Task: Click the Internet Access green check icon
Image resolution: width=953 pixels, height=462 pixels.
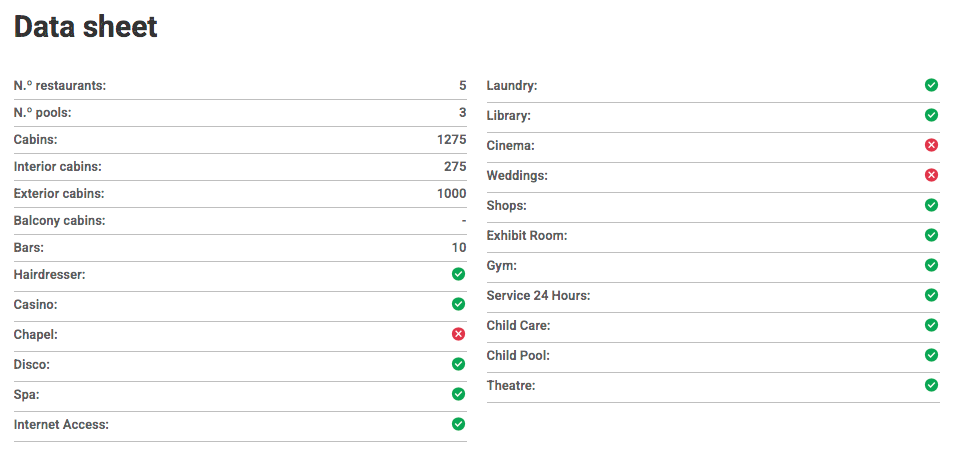Action: pyautogui.click(x=459, y=424)
